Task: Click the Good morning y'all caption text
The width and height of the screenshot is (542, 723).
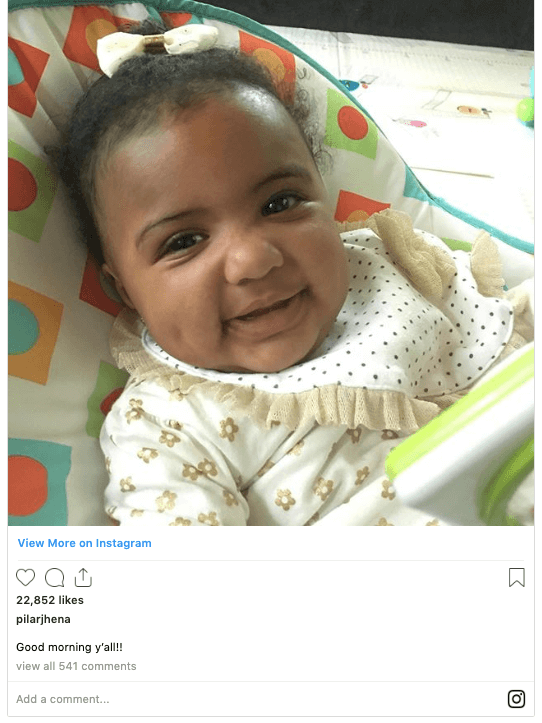Action: click(69, 647)
